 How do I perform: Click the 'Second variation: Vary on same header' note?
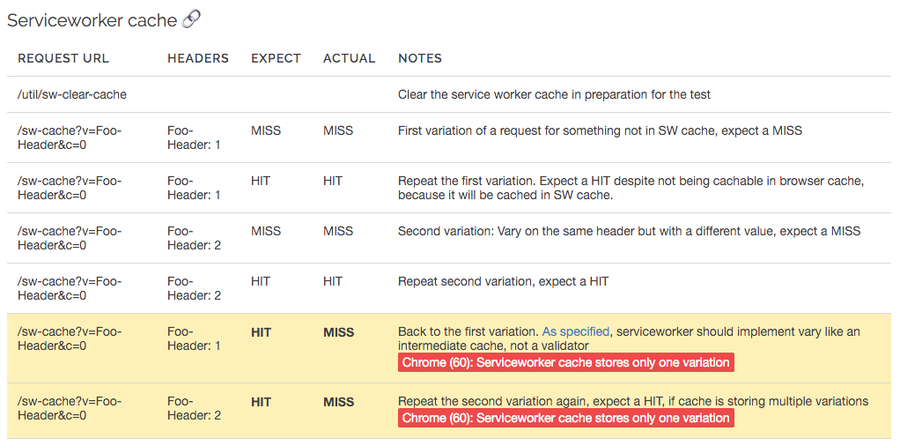(x=629, y=231)
